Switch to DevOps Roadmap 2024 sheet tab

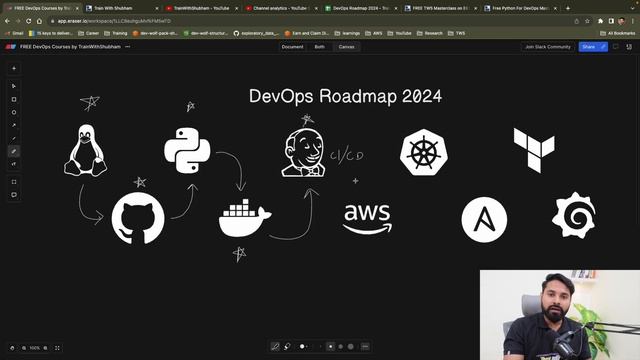pos(361,8)
